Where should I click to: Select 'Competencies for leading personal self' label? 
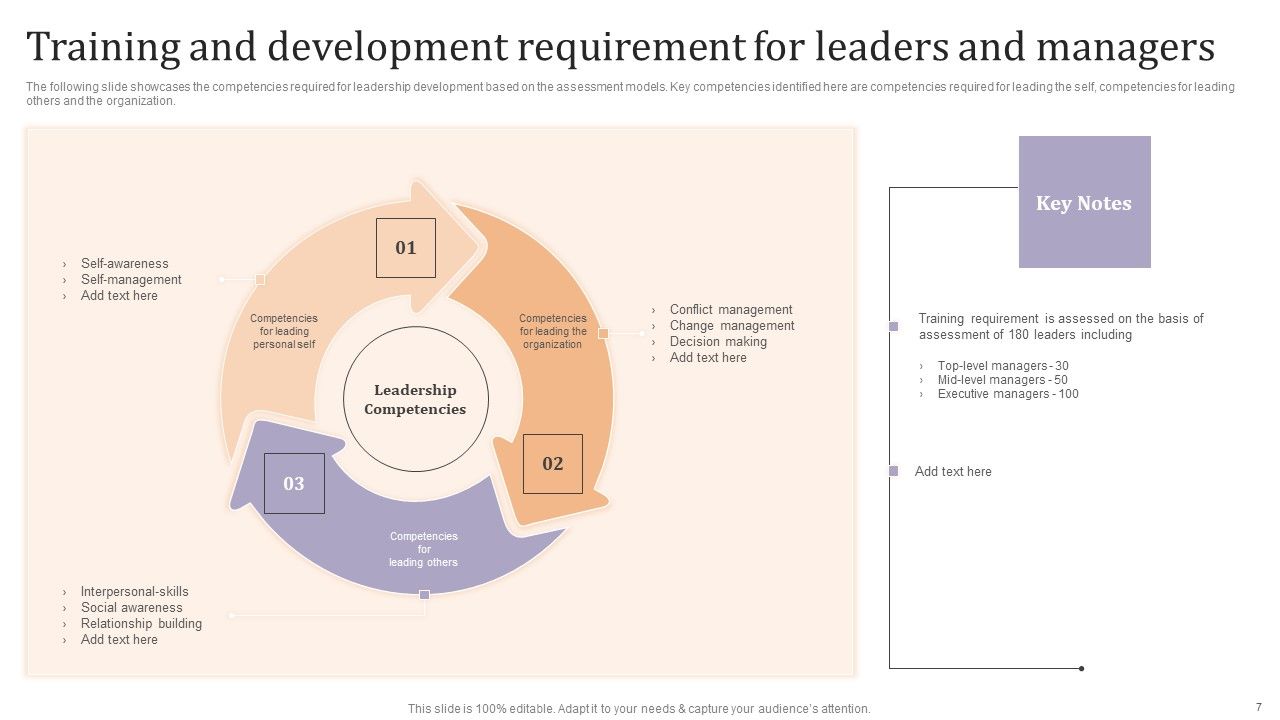[284, 331]
